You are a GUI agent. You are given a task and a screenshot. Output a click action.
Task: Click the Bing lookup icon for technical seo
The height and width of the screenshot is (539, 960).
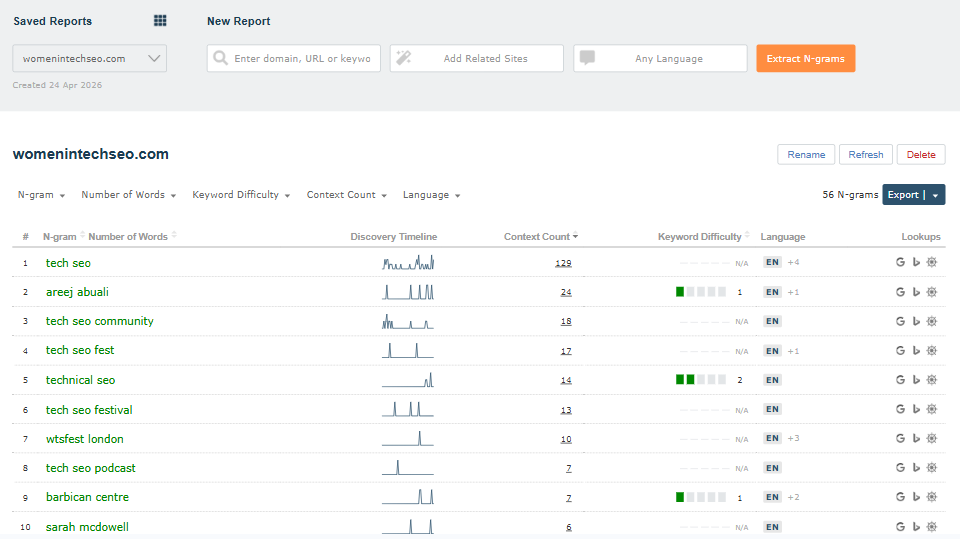coord(916,380)
